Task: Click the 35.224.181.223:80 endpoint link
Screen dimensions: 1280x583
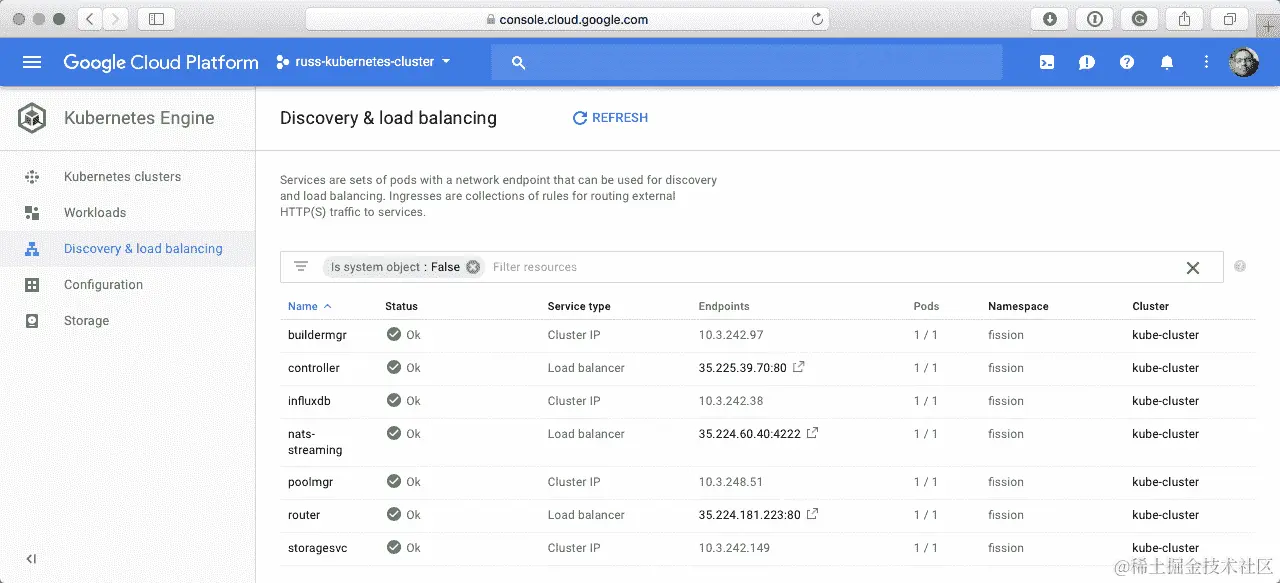Action: pos(750,515)
